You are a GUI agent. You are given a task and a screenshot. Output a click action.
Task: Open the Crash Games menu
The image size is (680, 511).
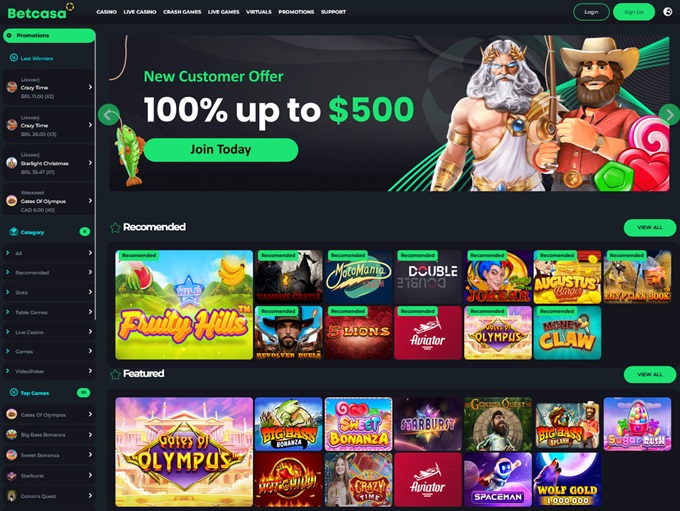coord(182,12)
